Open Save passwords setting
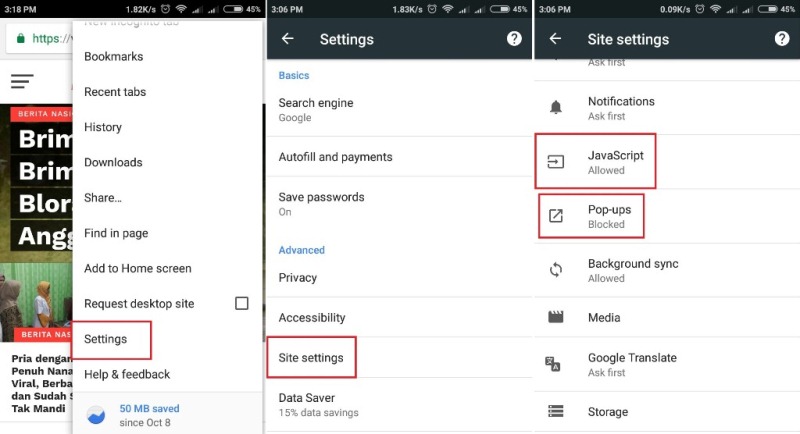 point(399,204)
